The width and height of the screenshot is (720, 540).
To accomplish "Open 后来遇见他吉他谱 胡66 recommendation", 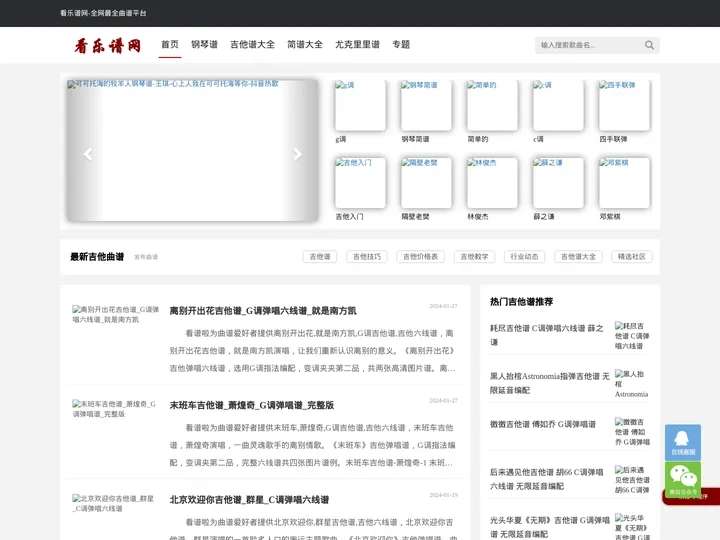I will [x=546, y=479].
